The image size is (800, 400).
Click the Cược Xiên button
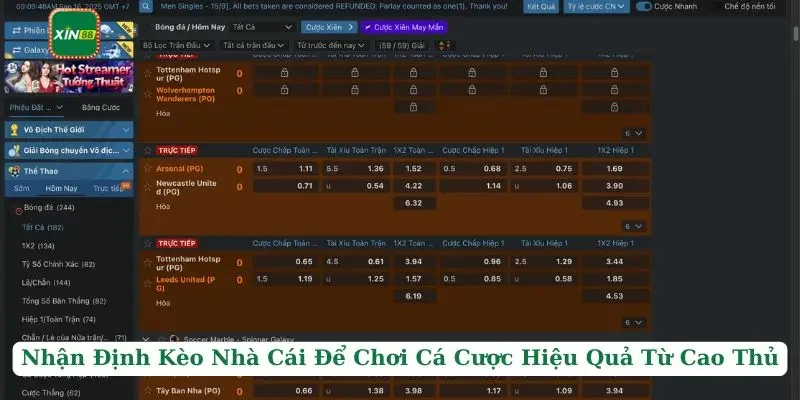click(329, 27)
